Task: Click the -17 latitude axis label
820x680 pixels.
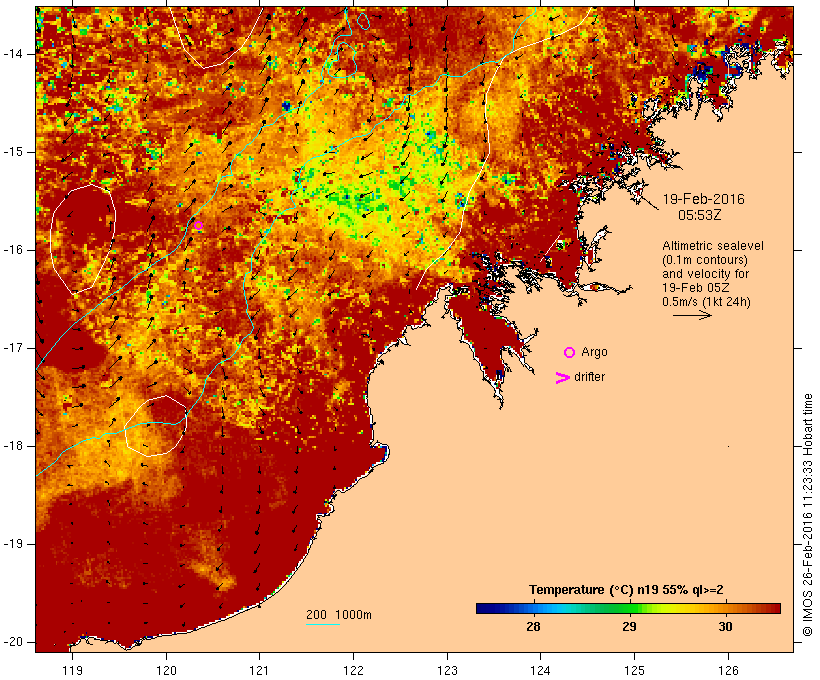Action: tap(12, 348)
